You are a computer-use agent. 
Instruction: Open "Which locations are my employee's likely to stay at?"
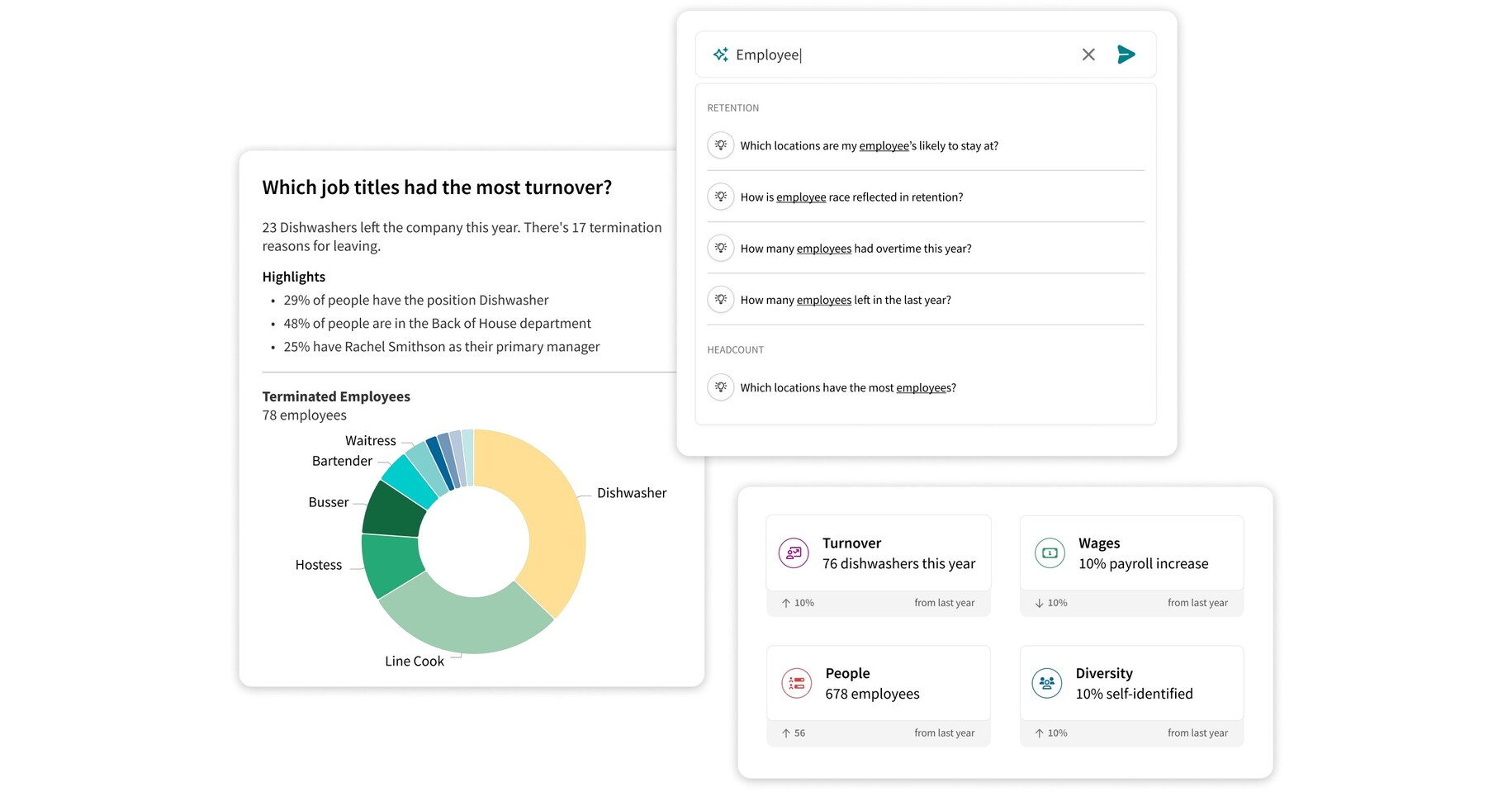(869, 145)
